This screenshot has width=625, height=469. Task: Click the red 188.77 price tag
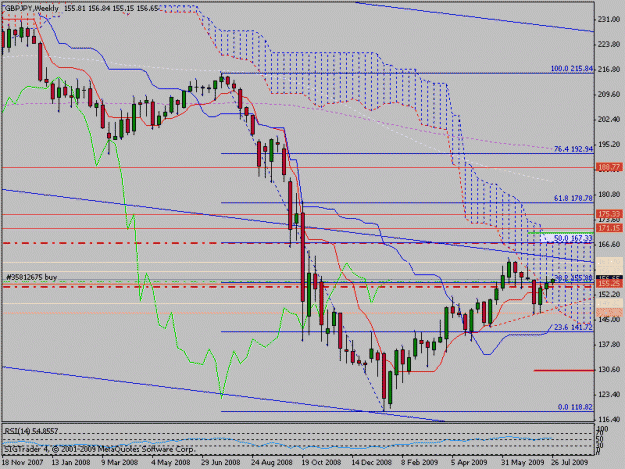[x=609, y=168]
